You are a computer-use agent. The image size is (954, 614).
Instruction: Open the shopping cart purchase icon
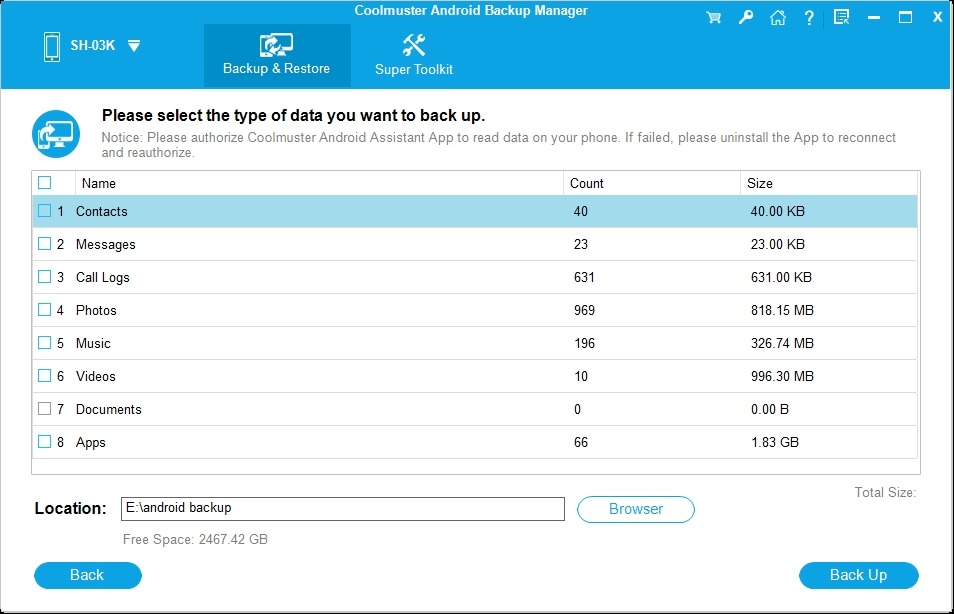point(714,17)
